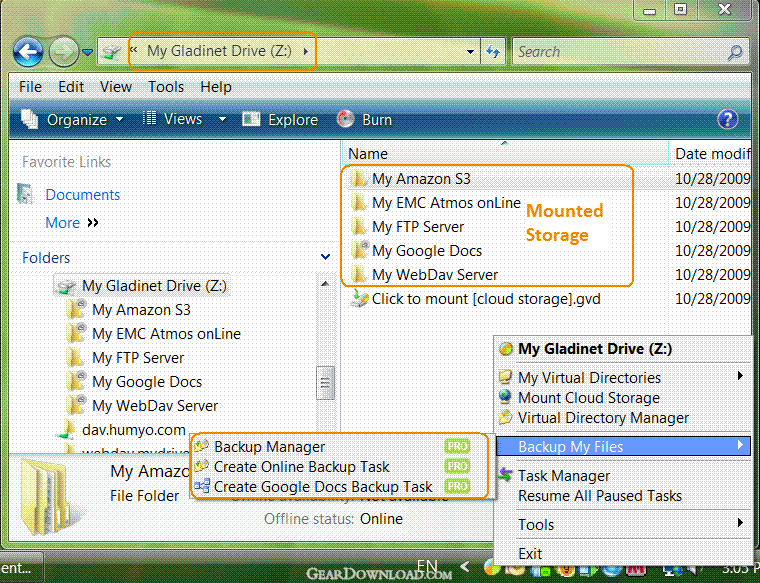Click the drive icon in address bar
This screenshot has height=583, width=760.
(112, 51)
